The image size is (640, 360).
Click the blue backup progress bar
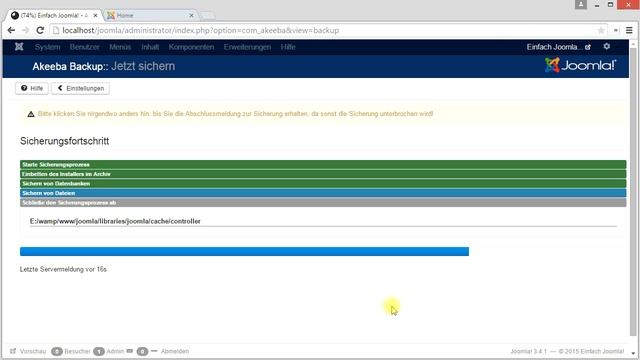tap(244, 251)
